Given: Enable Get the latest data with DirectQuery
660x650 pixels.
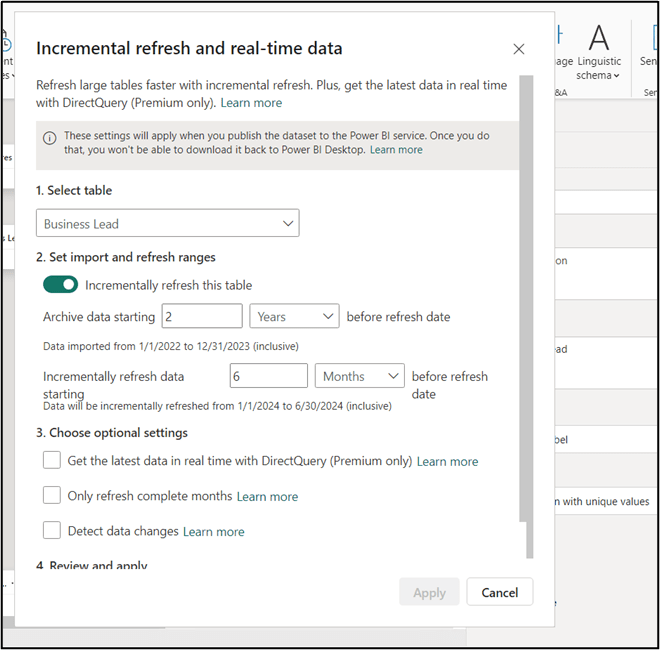Looking at the screenshot, I should (52, 461).
